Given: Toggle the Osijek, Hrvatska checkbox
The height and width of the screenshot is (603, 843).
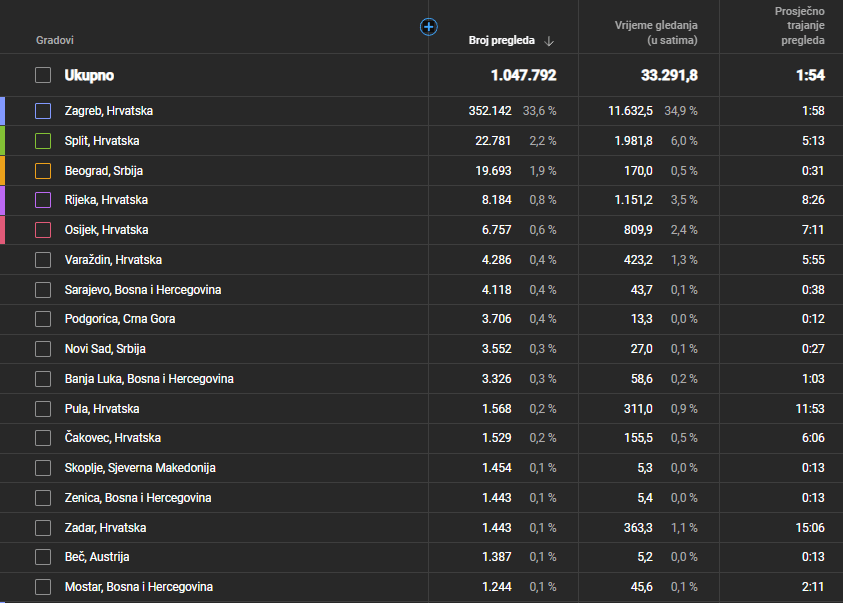Looking at the screenshot, I should tap(42, 230).
